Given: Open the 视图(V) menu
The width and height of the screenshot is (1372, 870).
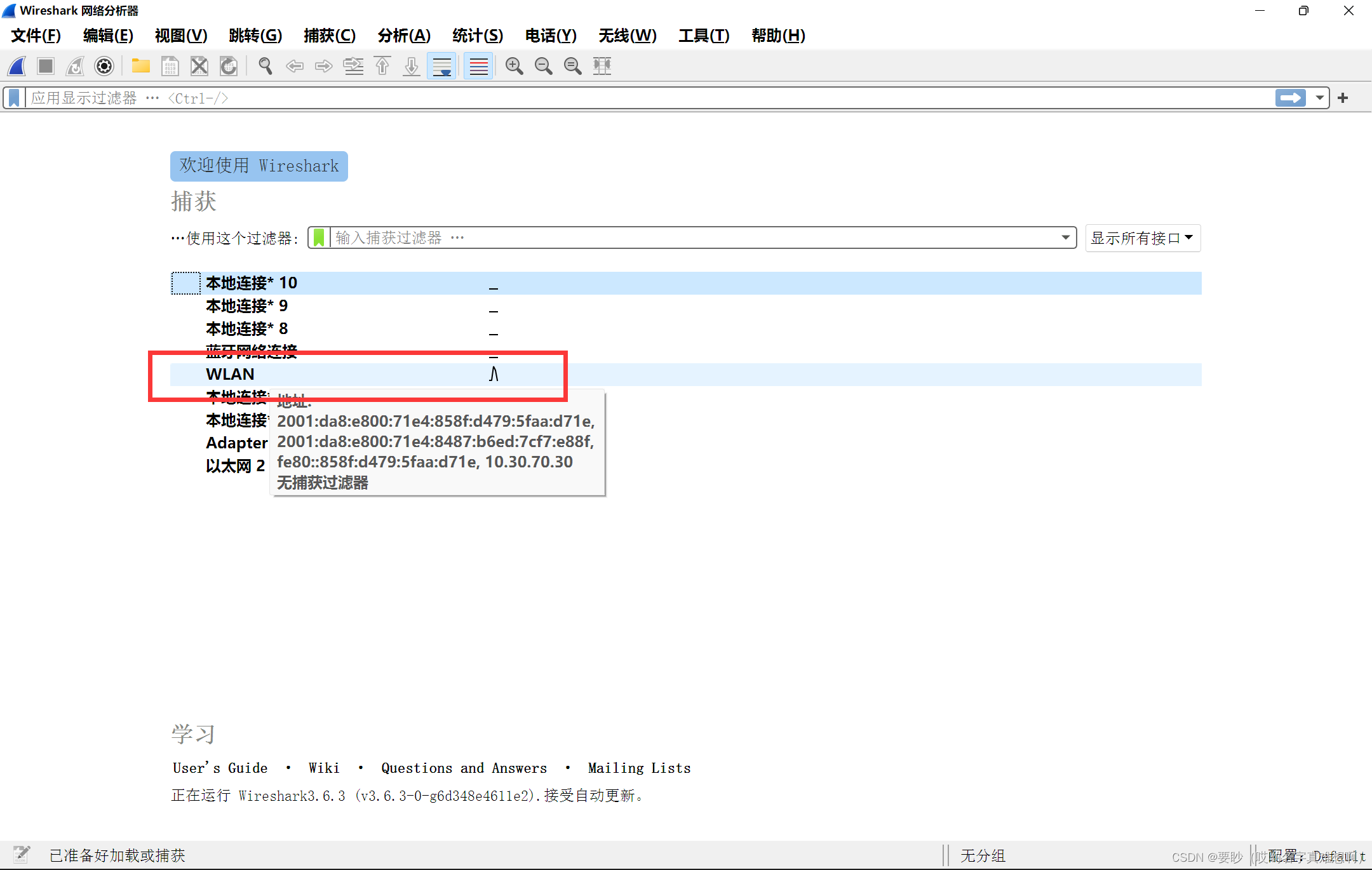Looking at the screenshot, I should pyautogui.click(x=181, y=36).
